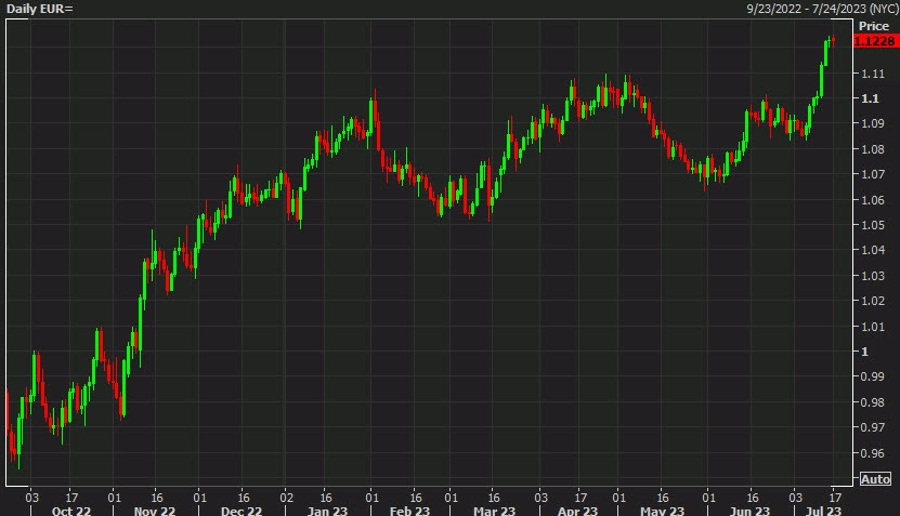The image size is (900, 516).
Task: Click the Daily EUR= chart title
Action: tap(39, 8)
